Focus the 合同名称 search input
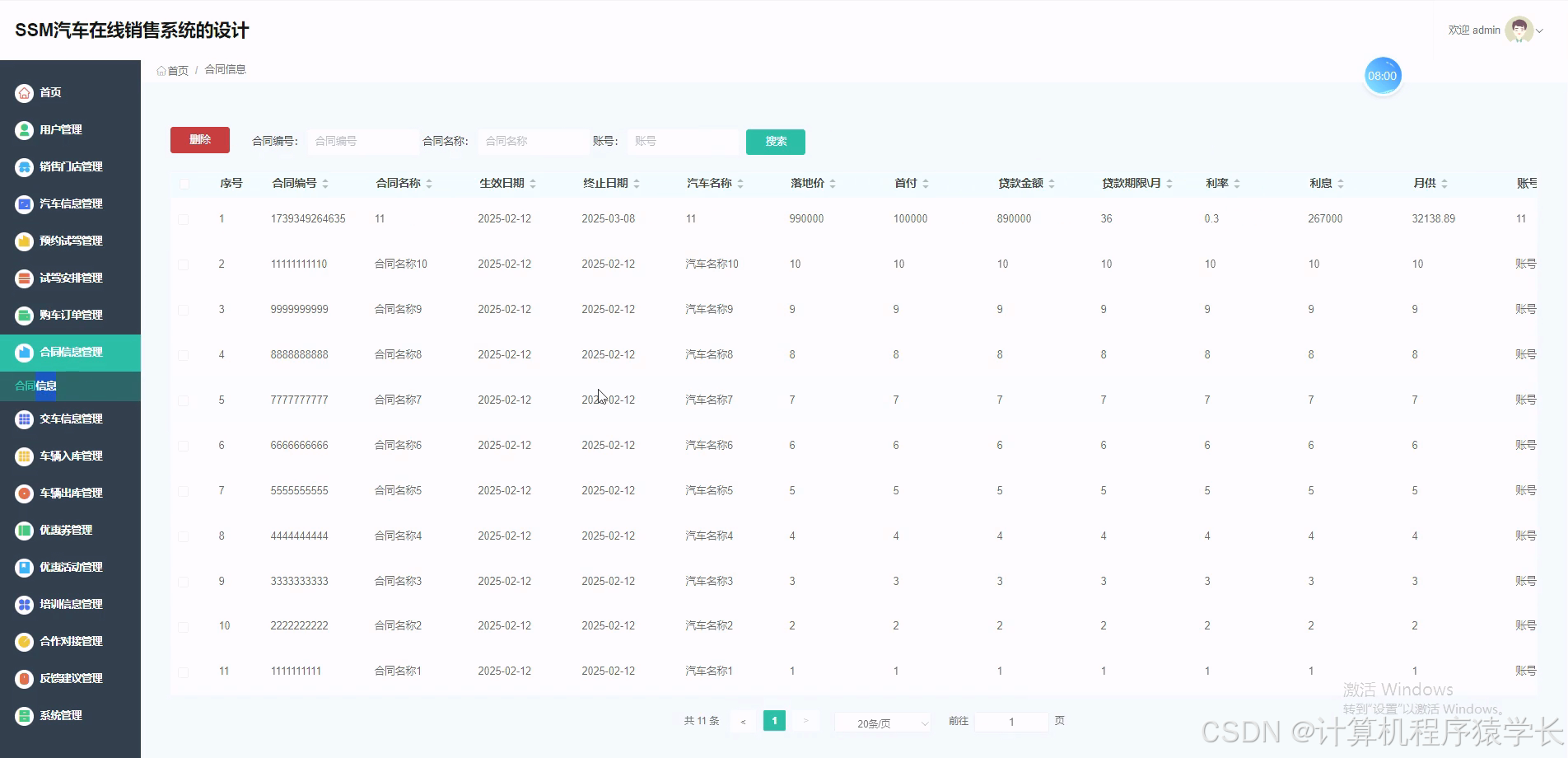Image resolution: width=1568 pixels, height=758 pixels. [x=534, y=142]
